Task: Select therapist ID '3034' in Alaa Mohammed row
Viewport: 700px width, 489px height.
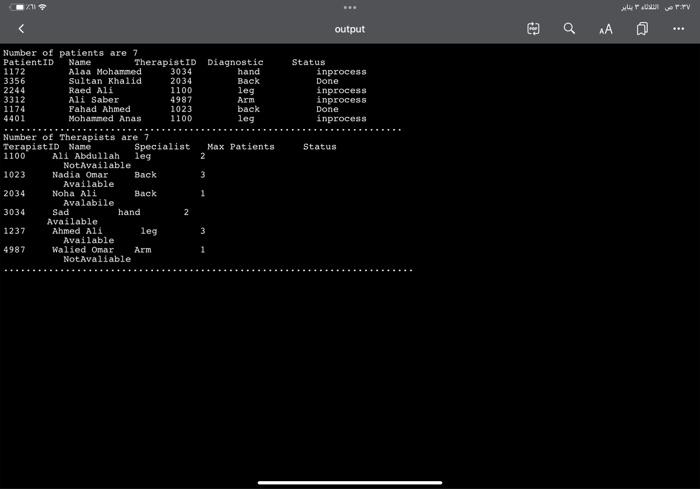Action: click(181, 72)
